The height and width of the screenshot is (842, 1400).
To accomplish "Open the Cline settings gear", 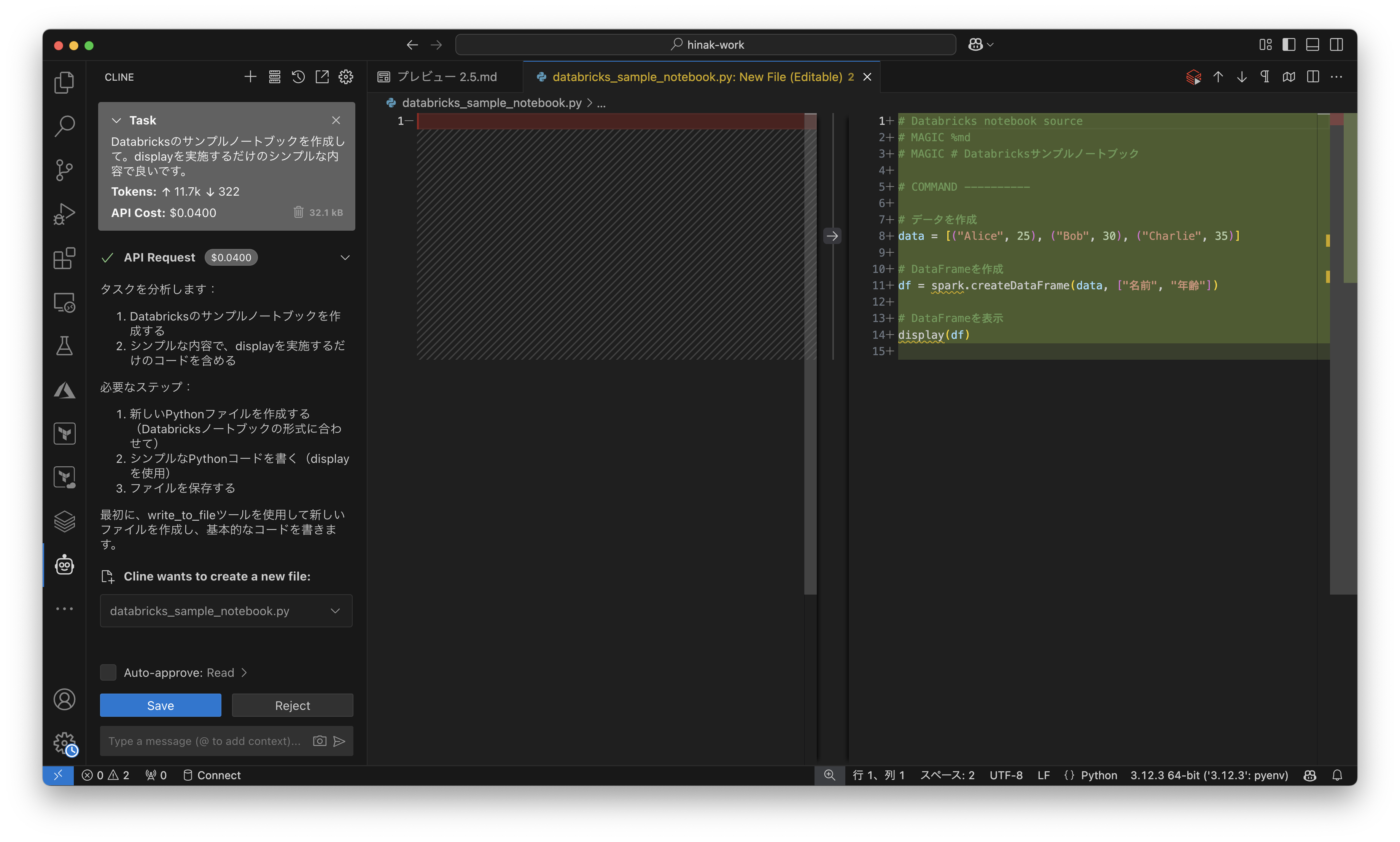I will click(346, 77).
